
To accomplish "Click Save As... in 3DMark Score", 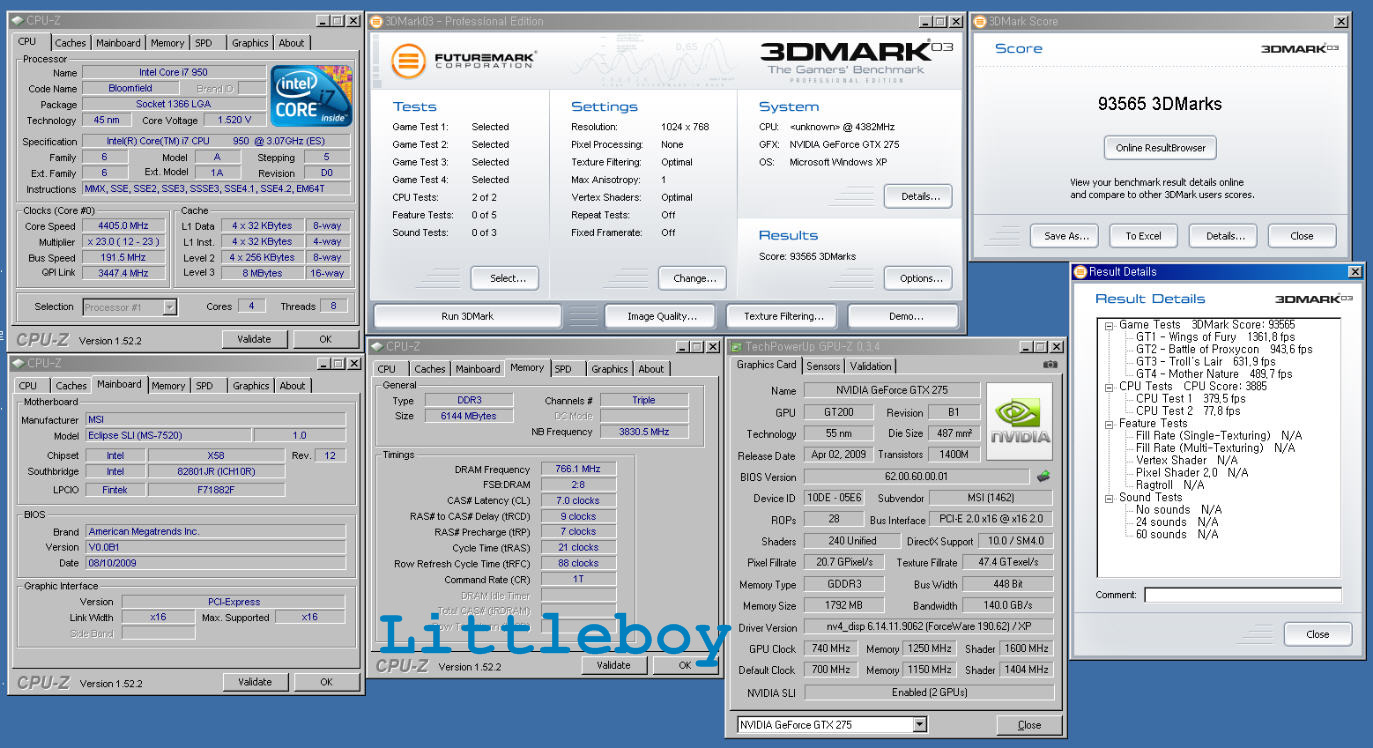I will (1065, 236).
